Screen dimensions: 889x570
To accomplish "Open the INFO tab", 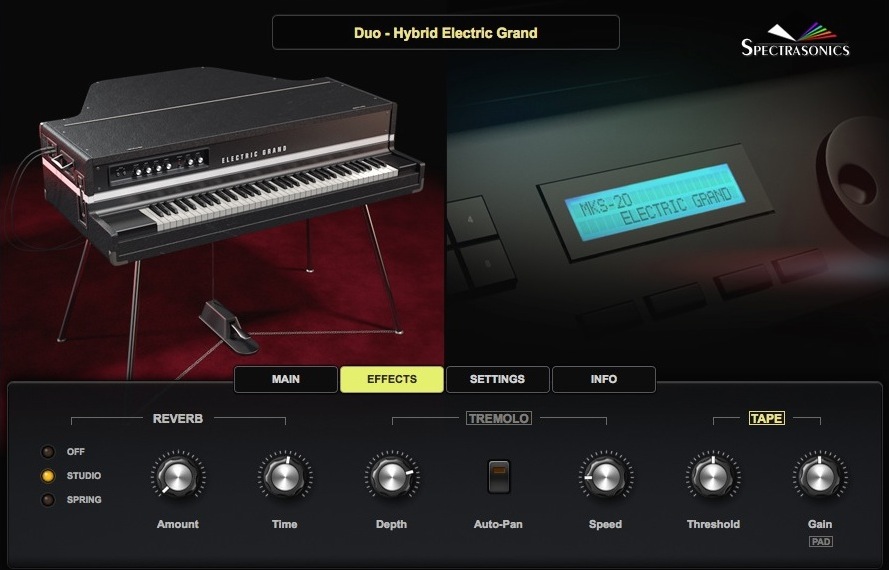I will tap(604, 379).
